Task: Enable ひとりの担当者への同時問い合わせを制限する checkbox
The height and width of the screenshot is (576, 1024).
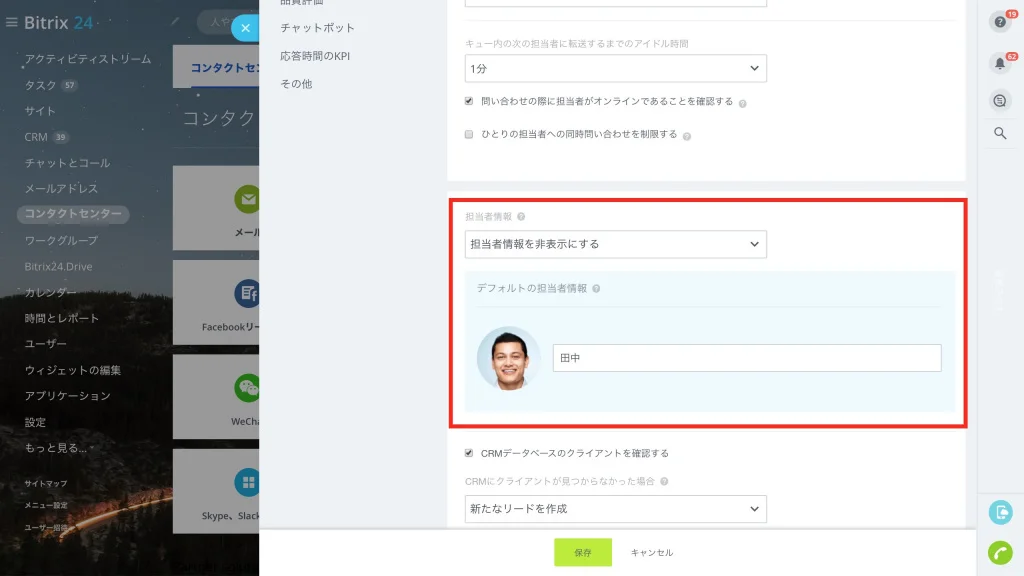Action: tap(469, 134)
